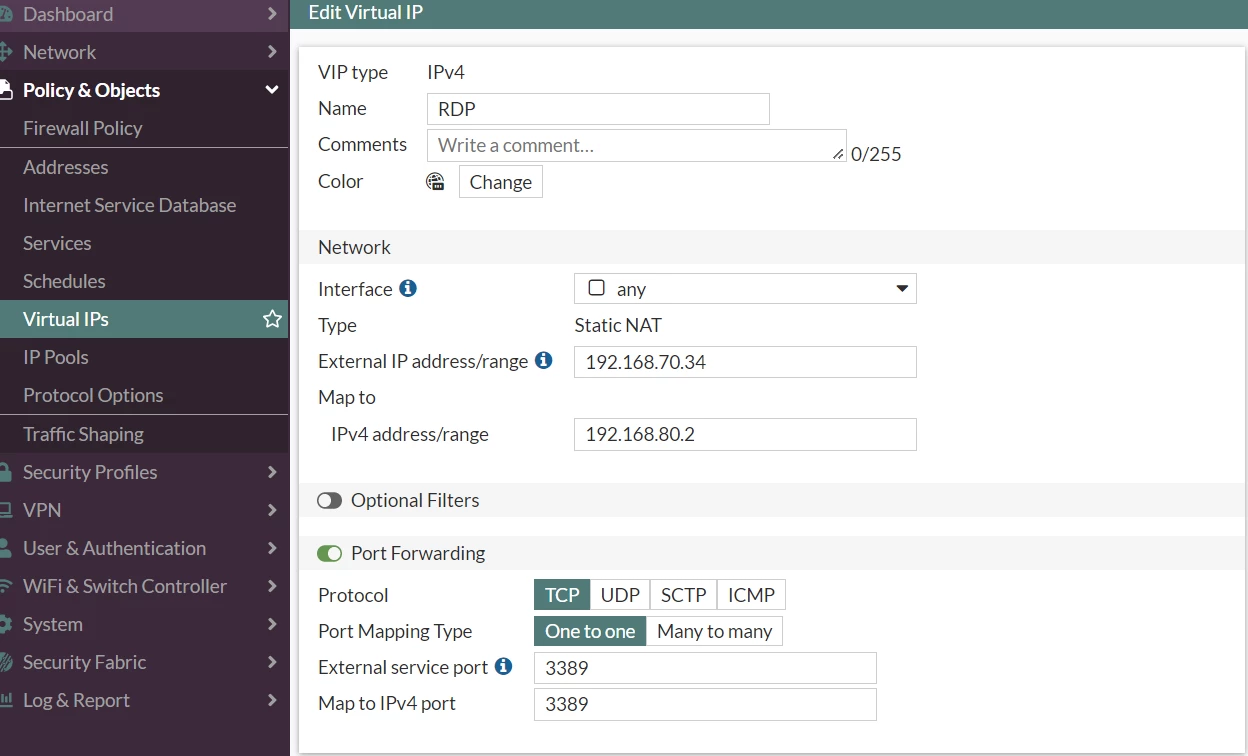Select ICMP protocol
Screen dimensions: 1248x756
tap(751, 595)
